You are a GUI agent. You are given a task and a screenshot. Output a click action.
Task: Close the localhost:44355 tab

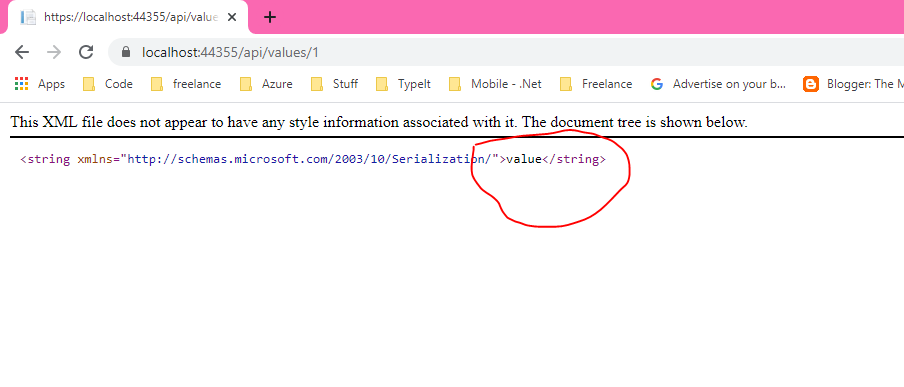click(232, 17)
